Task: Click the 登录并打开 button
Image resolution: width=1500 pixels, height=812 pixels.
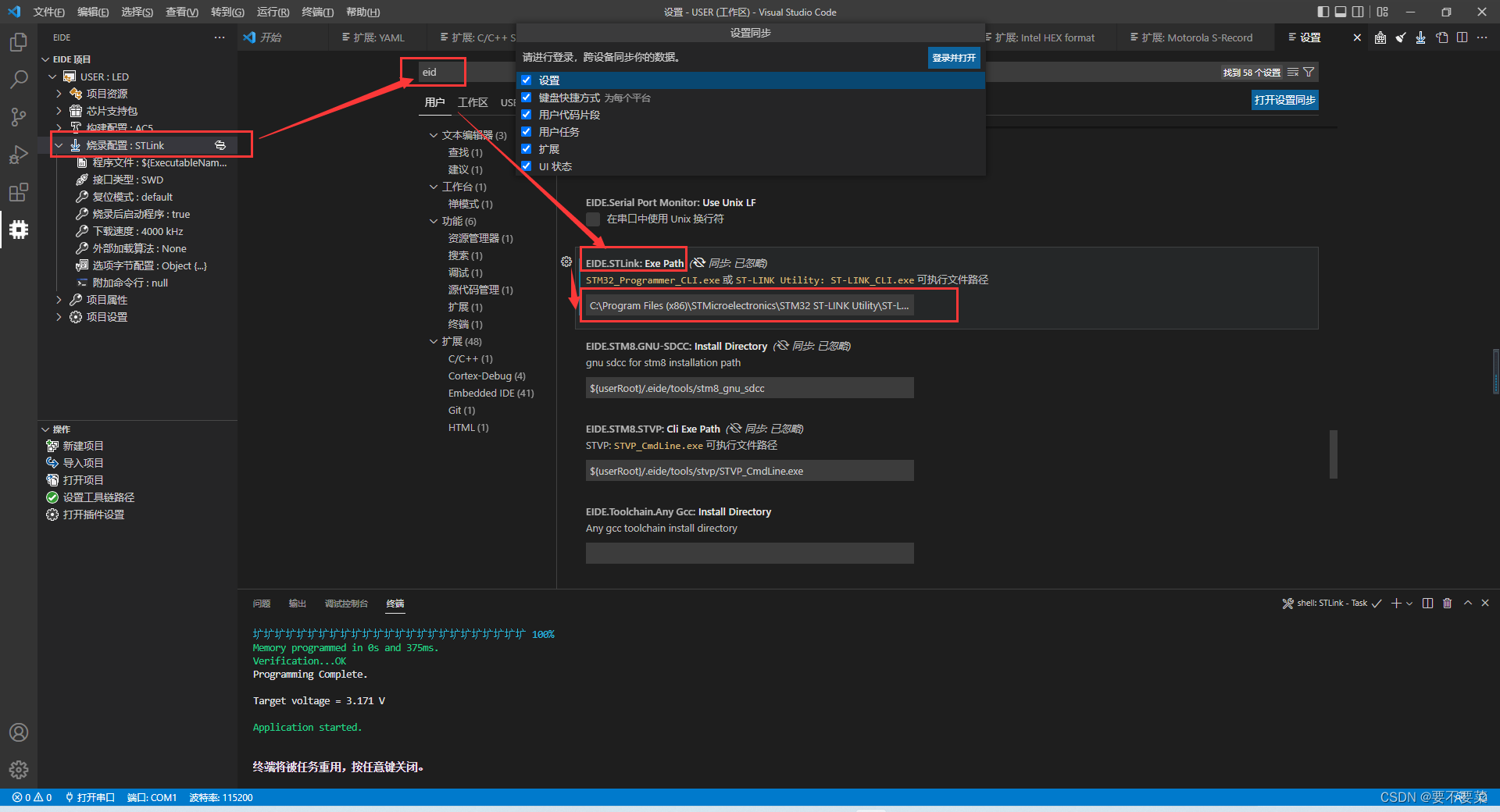Action: pos(954,58)
